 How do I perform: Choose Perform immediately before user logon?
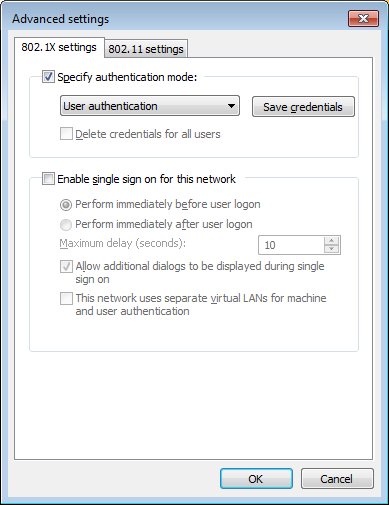pyautogui.click(x=66, y=204)
